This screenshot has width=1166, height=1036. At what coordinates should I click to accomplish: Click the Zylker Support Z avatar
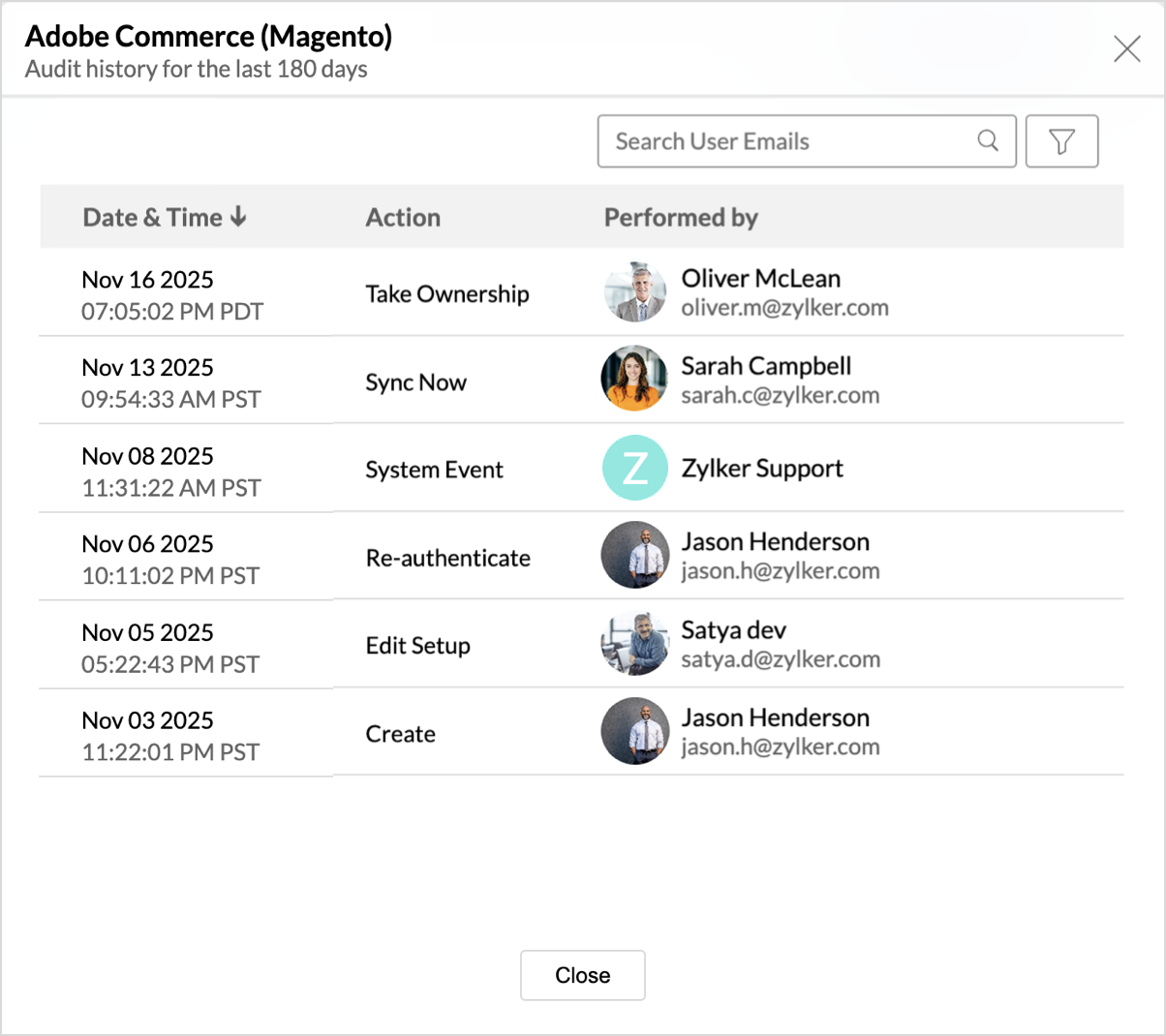[635, 469]
